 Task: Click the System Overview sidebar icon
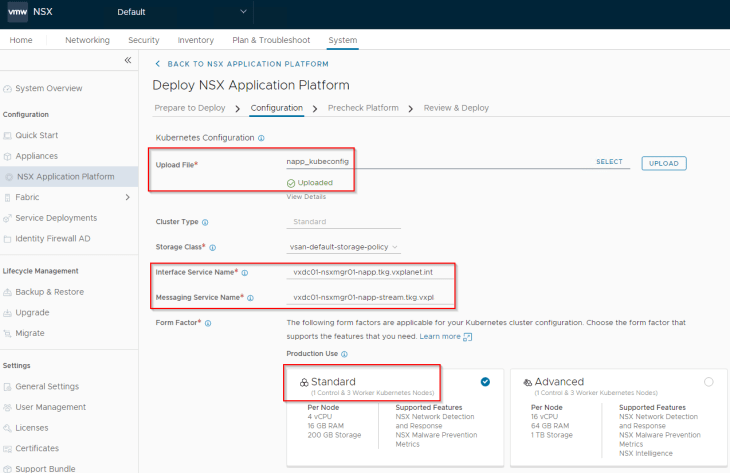(7, 88)
